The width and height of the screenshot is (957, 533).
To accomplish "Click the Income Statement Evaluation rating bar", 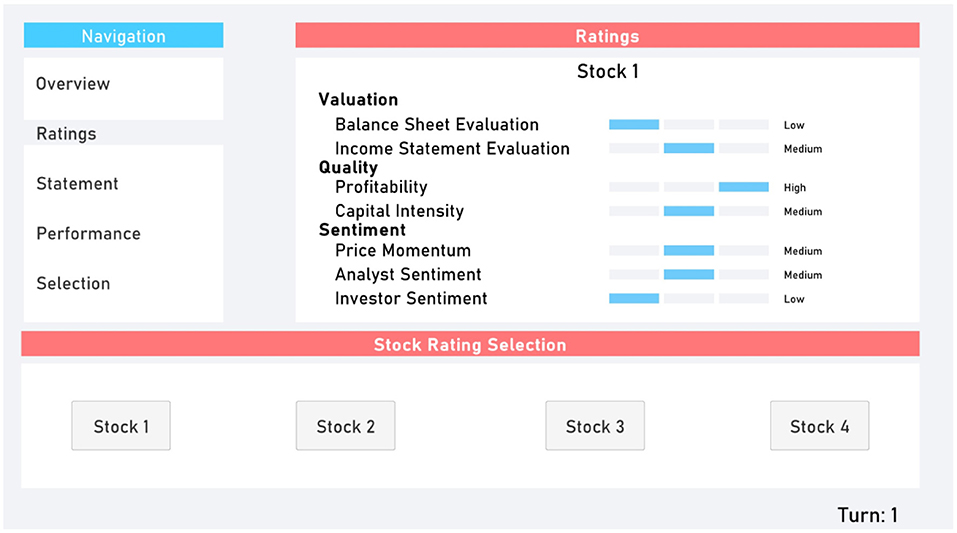I will [688, 148].
